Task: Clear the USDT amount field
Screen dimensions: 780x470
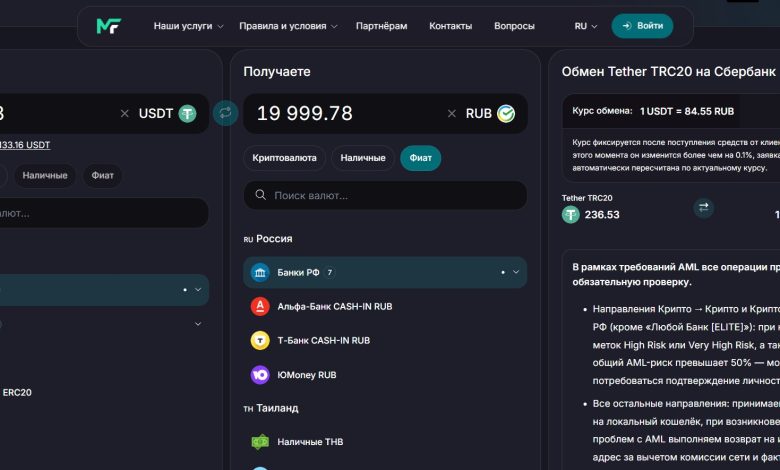Action: pyautogui.click(x=125, y=114)
